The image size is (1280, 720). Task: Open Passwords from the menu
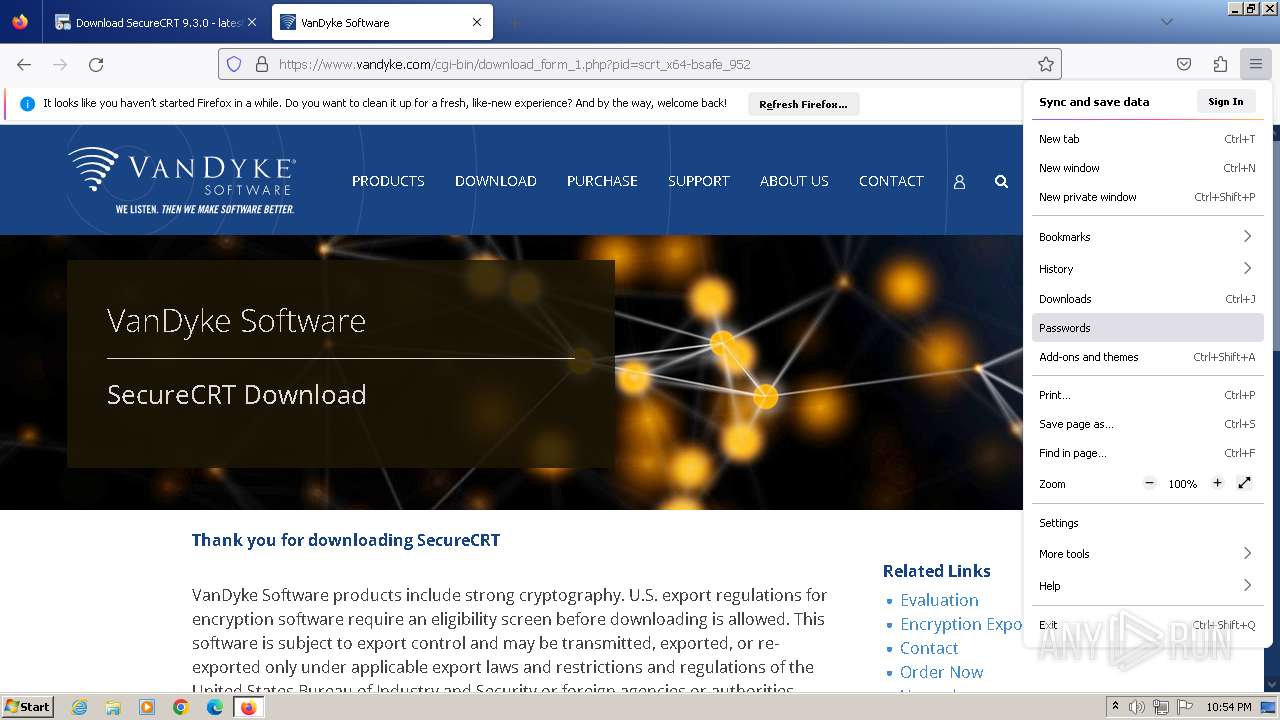[1147, 328]
